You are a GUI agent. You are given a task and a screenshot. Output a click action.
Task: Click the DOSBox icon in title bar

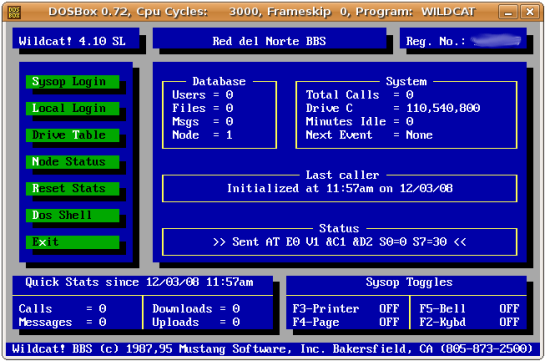tap(14, 12)
